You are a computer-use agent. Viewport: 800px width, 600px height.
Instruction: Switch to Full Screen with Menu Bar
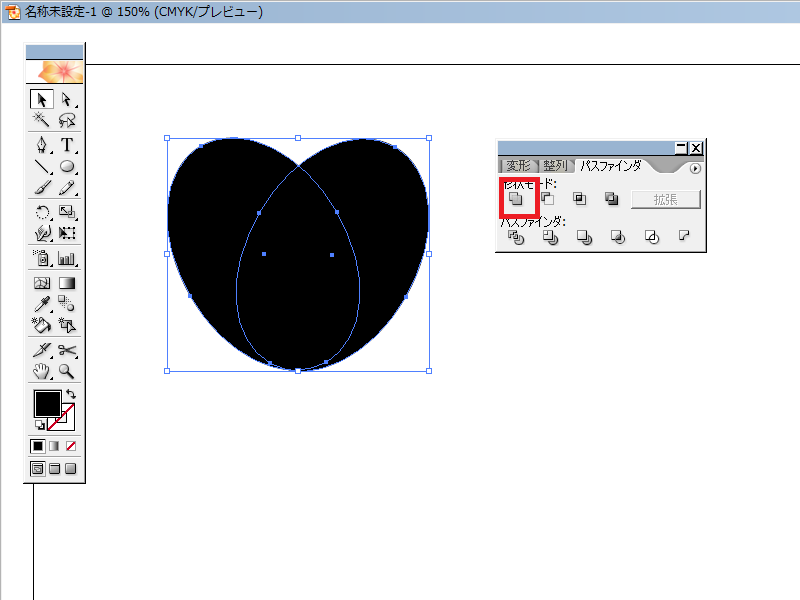click(55, 468)
